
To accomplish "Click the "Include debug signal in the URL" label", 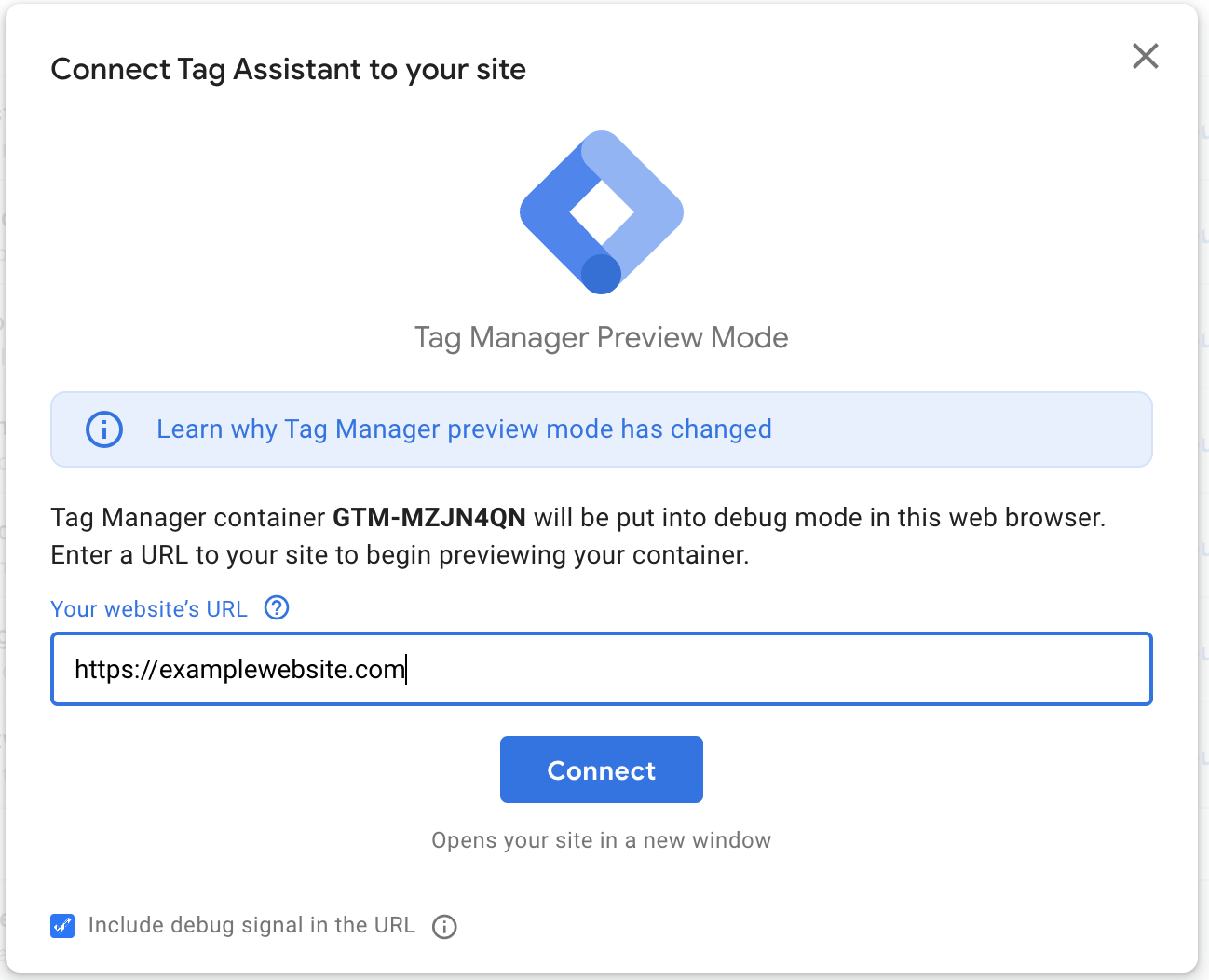I will pos(251,925).
